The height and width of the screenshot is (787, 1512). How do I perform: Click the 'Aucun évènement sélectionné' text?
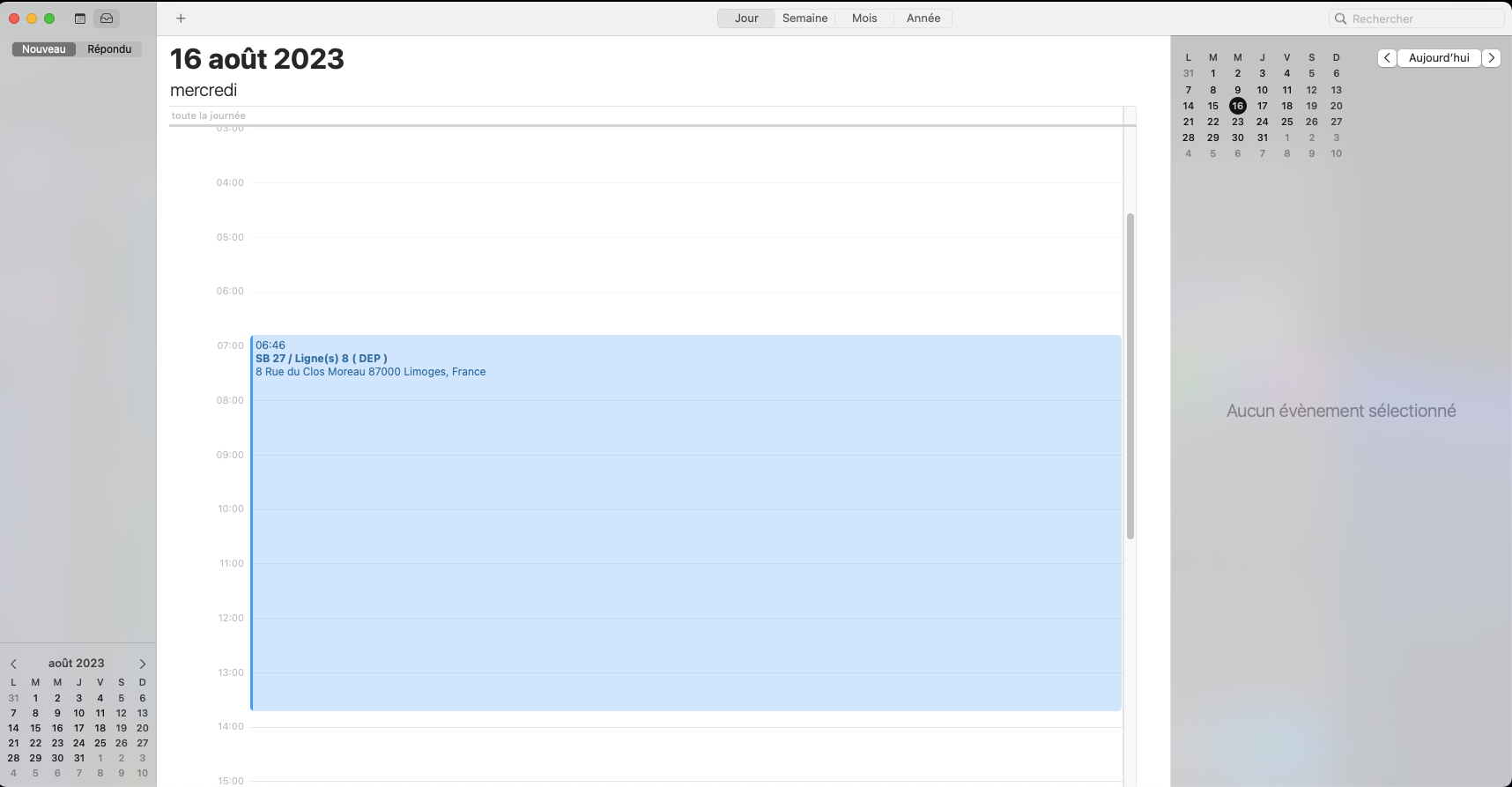(x=1341, y=411)
